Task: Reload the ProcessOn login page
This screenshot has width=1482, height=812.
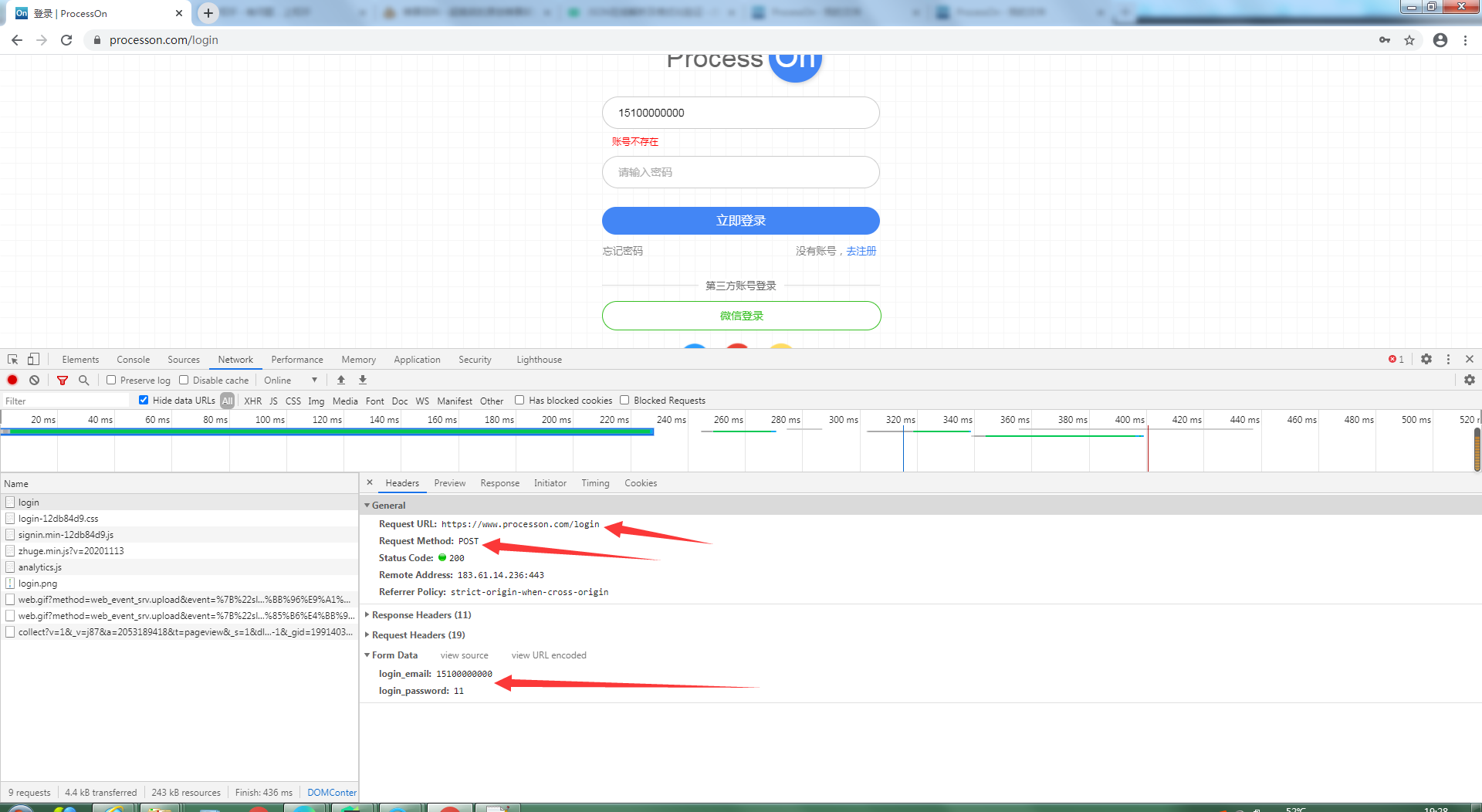Action: [x=66, y=40]
